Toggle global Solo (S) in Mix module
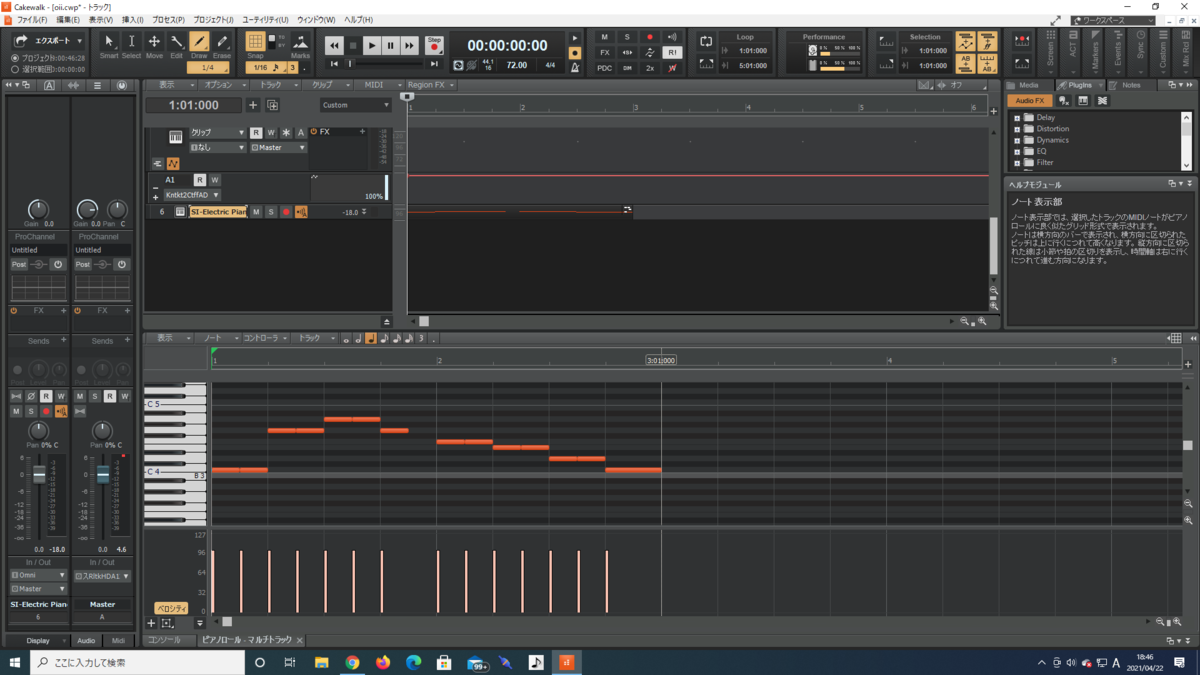Screen dimensions: 1200x675 [x=627, y=37]
